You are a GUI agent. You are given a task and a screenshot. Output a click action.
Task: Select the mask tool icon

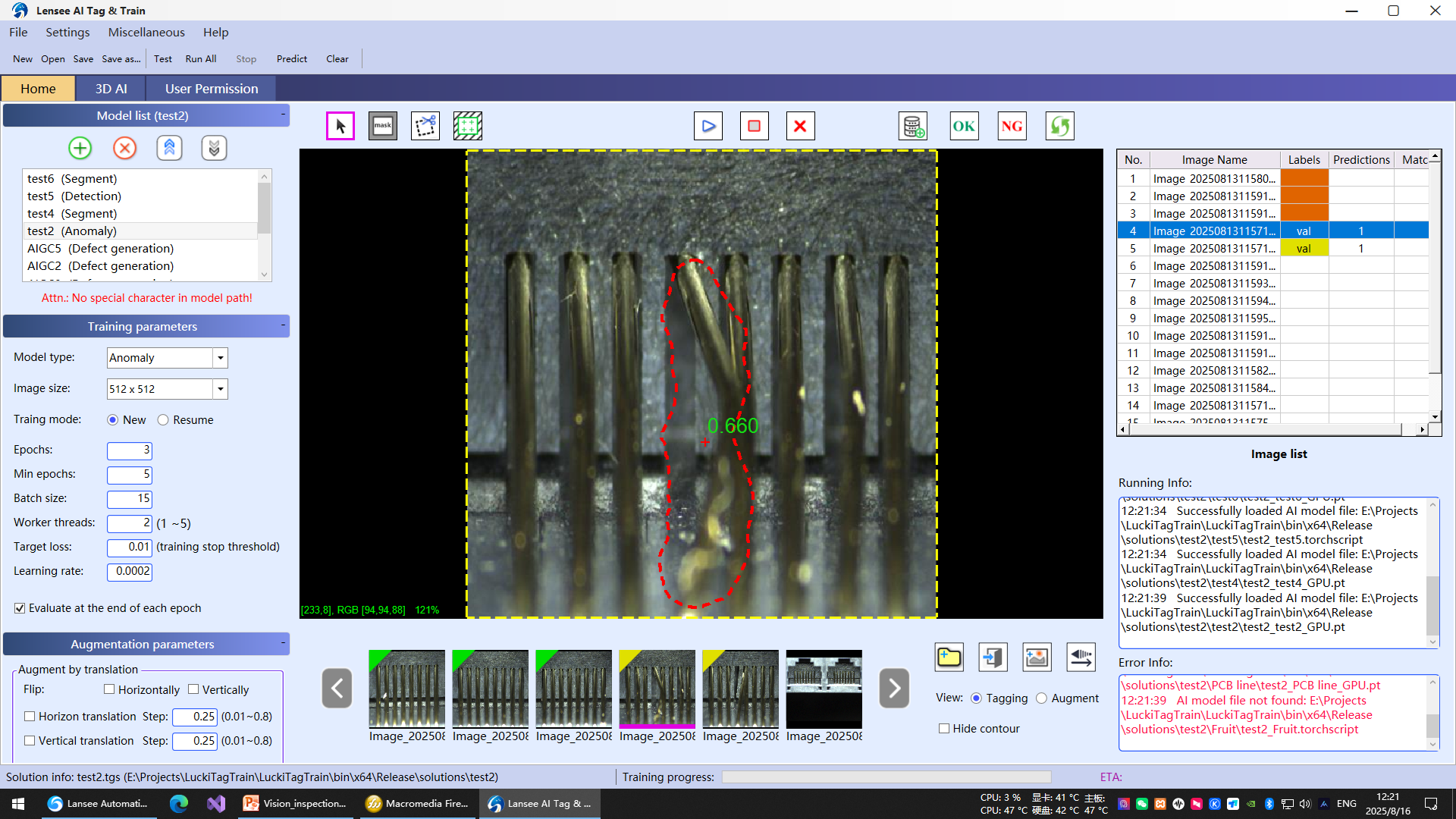point(382,126)
